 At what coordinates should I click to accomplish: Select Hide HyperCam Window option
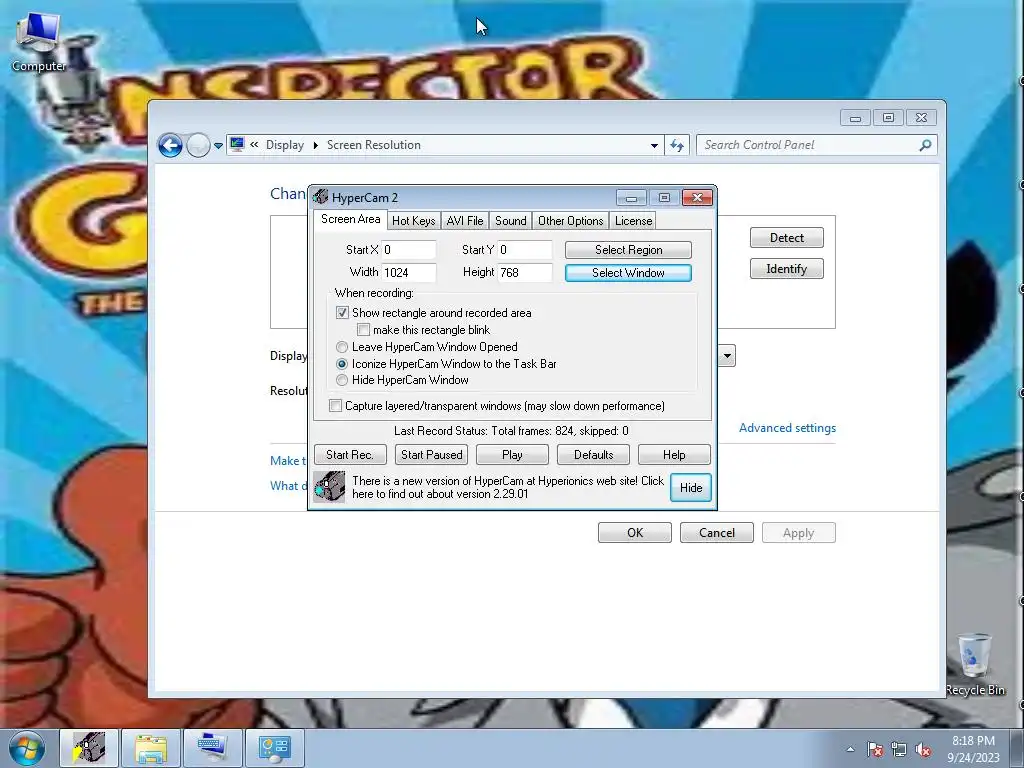point(342,380)
